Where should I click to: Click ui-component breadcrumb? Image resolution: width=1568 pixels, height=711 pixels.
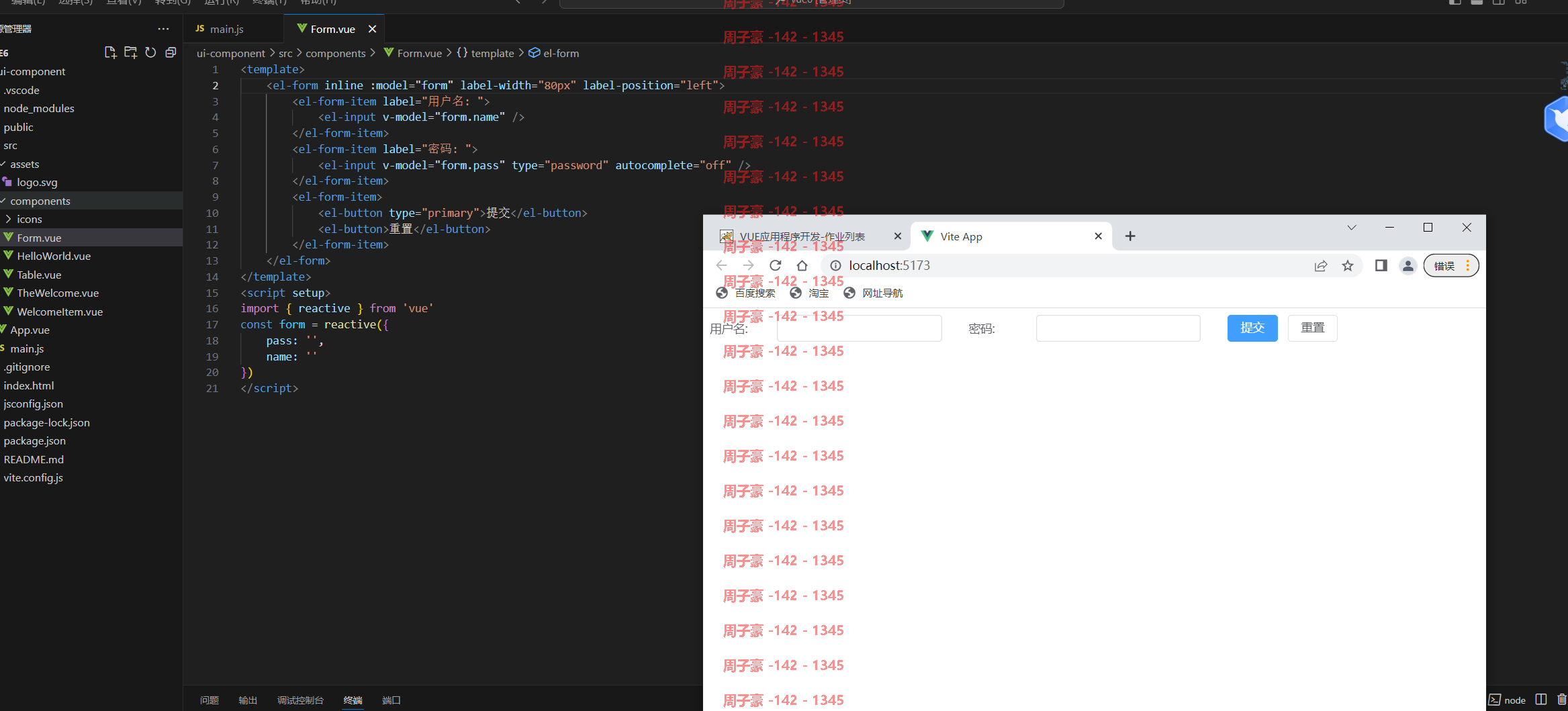pyautogui.click(x=230, y=53)
